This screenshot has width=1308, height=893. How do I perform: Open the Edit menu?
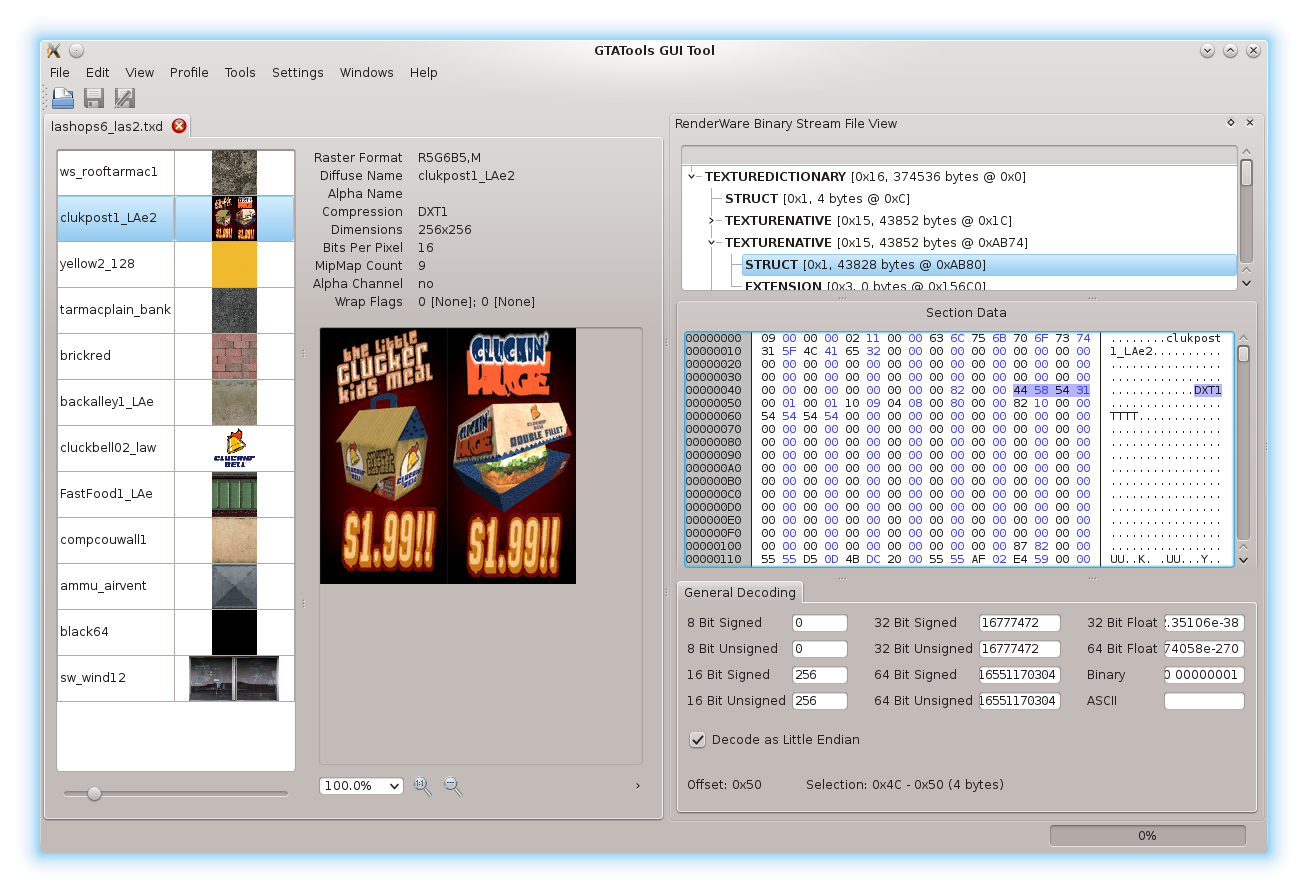(x=97, y=73)
